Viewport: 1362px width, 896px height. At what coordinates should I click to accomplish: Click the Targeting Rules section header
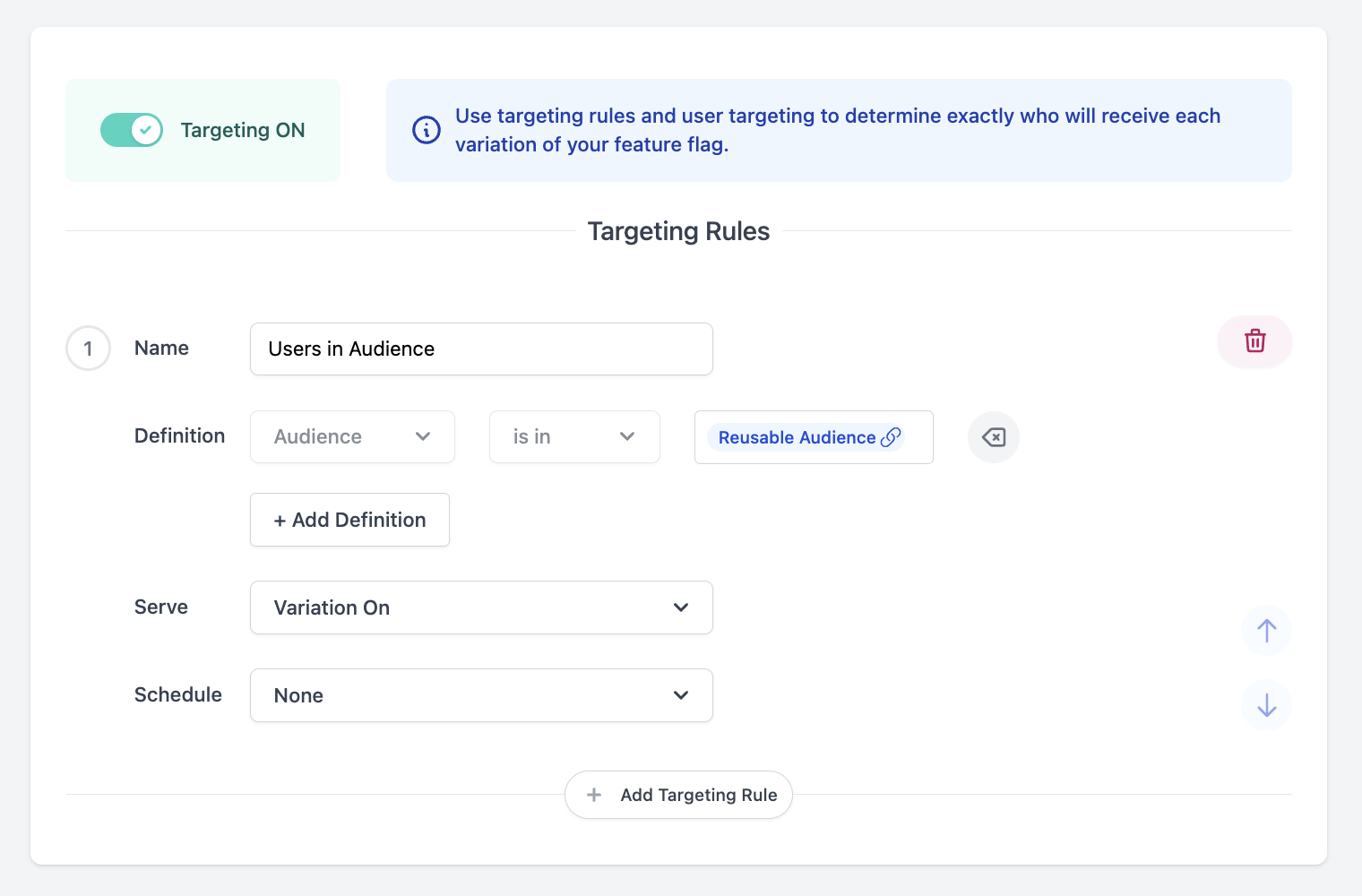[678, 230]
